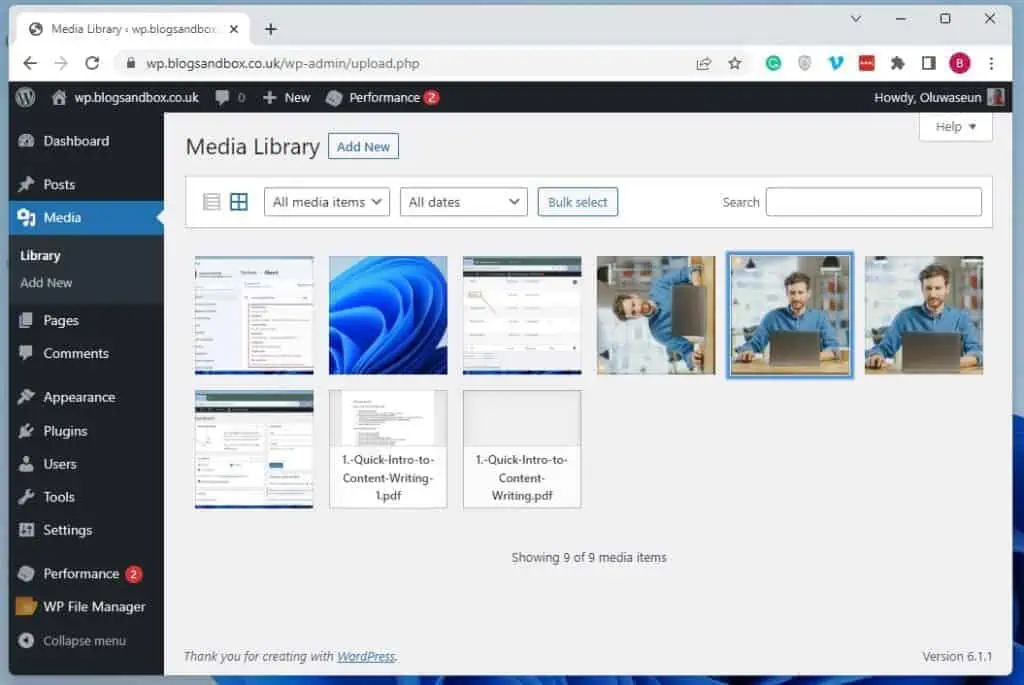Click the home icon beside wp.blogsandbox.co.uk
The width and height of the screenshot is (1024, 685).
[59, 97]
